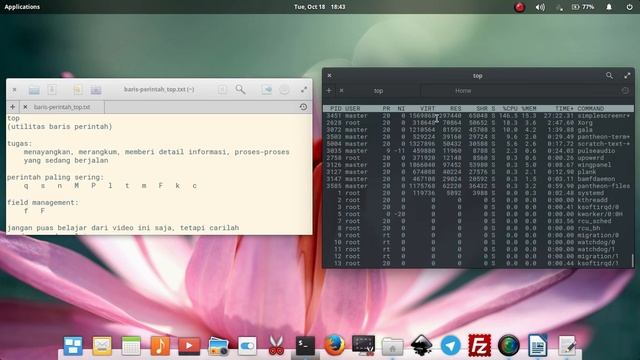Click the Xorg process row in top
Image resolution: width=640 pixels, height=360 pixels.
478,123
